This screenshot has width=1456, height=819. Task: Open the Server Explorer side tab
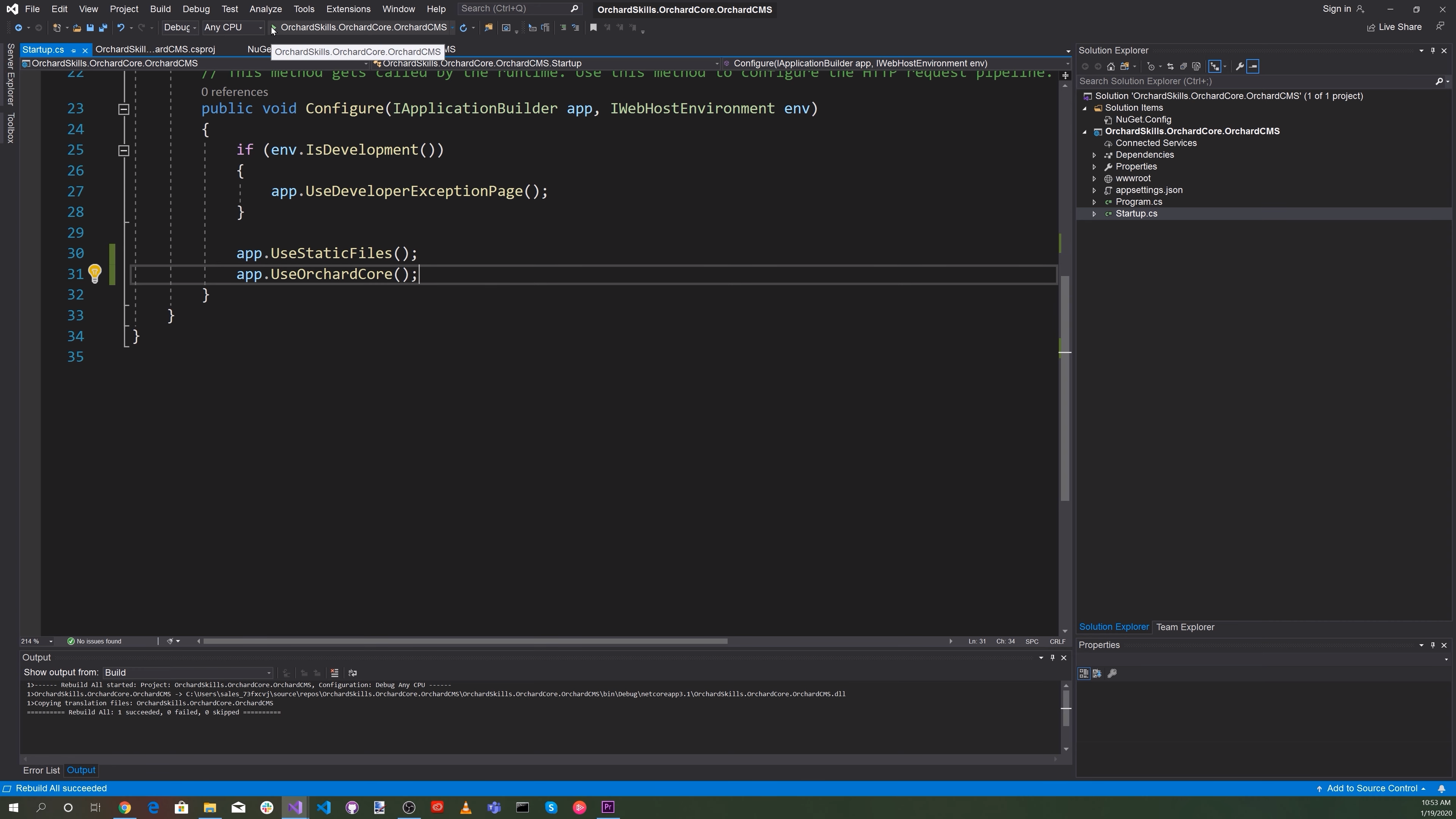(10, 75)
